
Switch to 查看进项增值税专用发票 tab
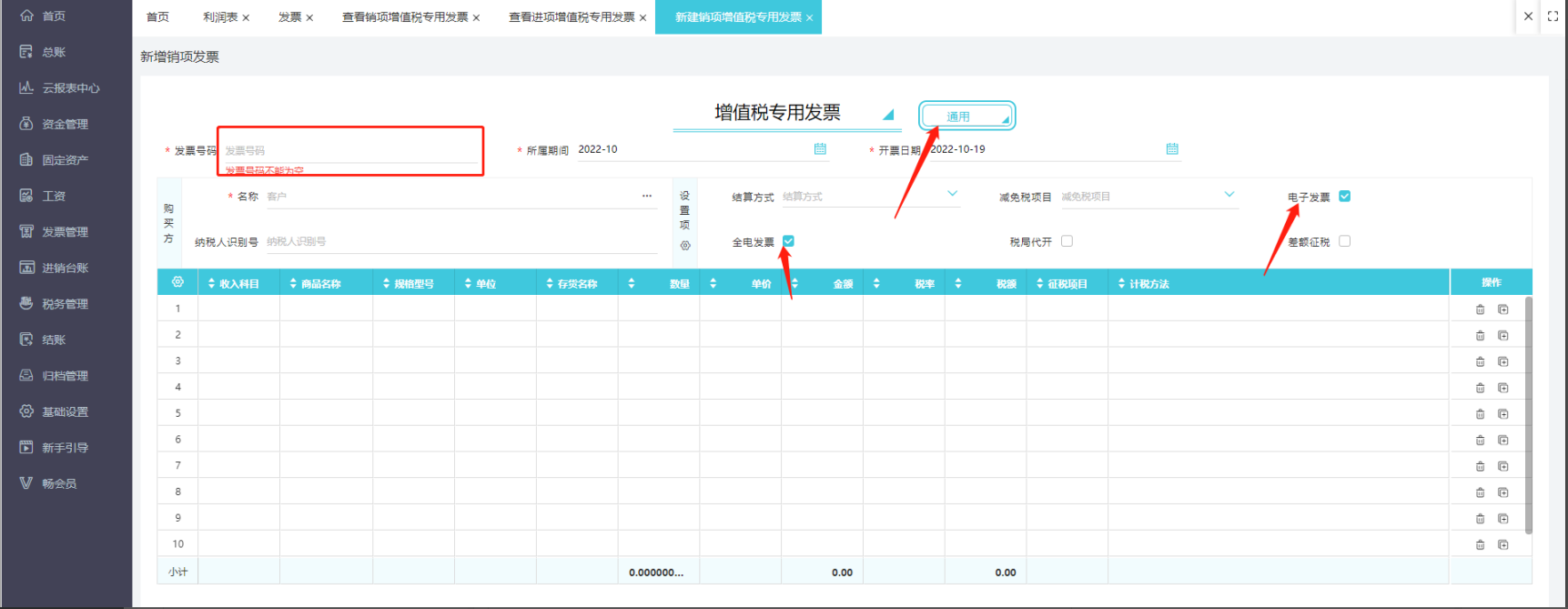pos(572,17)
